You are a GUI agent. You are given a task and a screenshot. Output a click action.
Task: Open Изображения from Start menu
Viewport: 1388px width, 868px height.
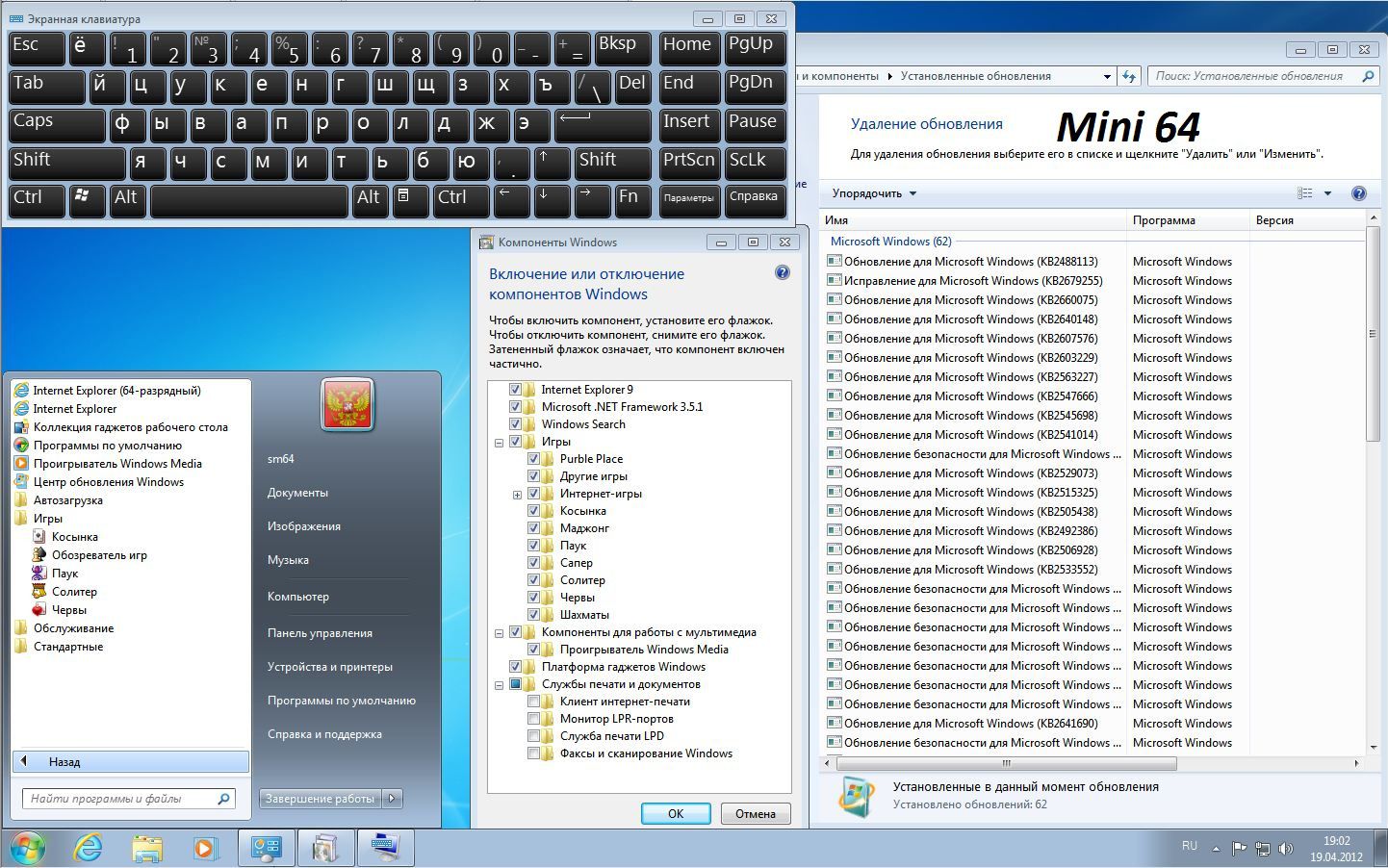(x=303, y=526)
